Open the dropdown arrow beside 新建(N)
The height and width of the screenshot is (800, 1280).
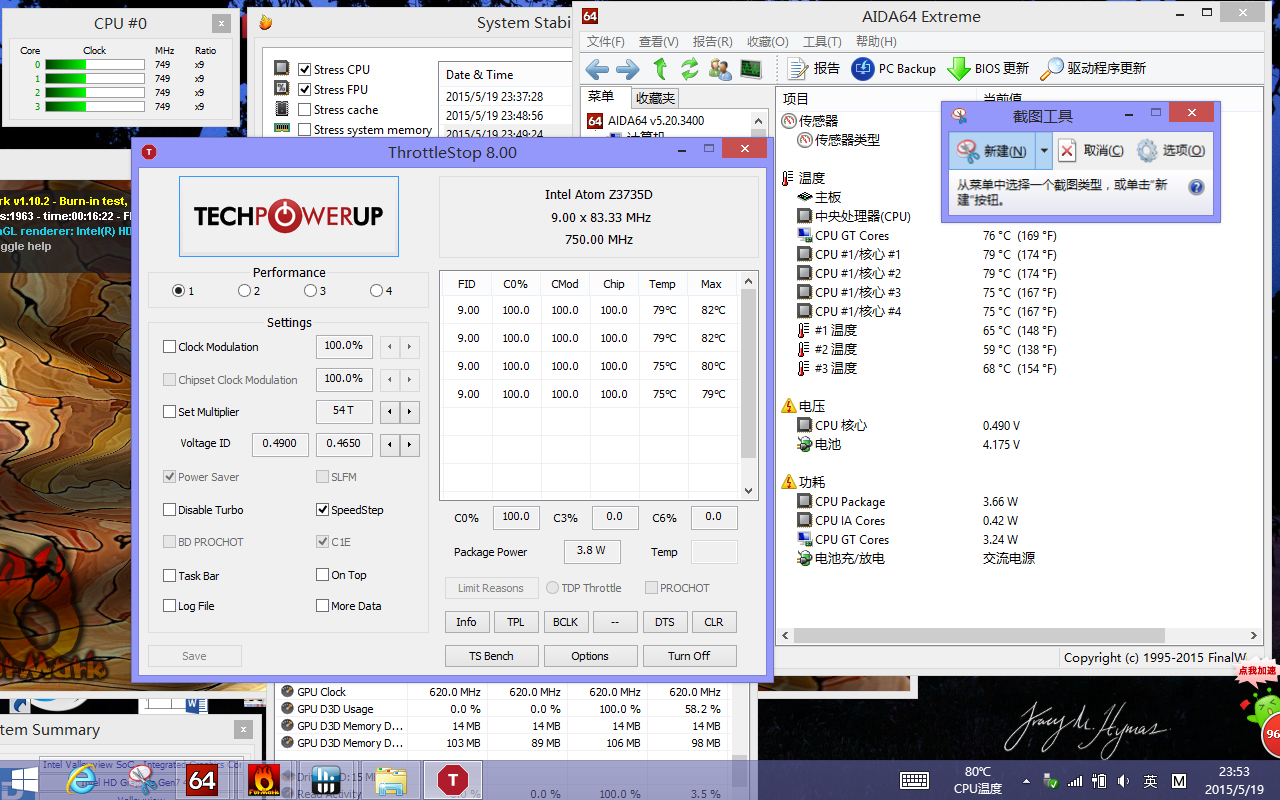coord(1043,151)
